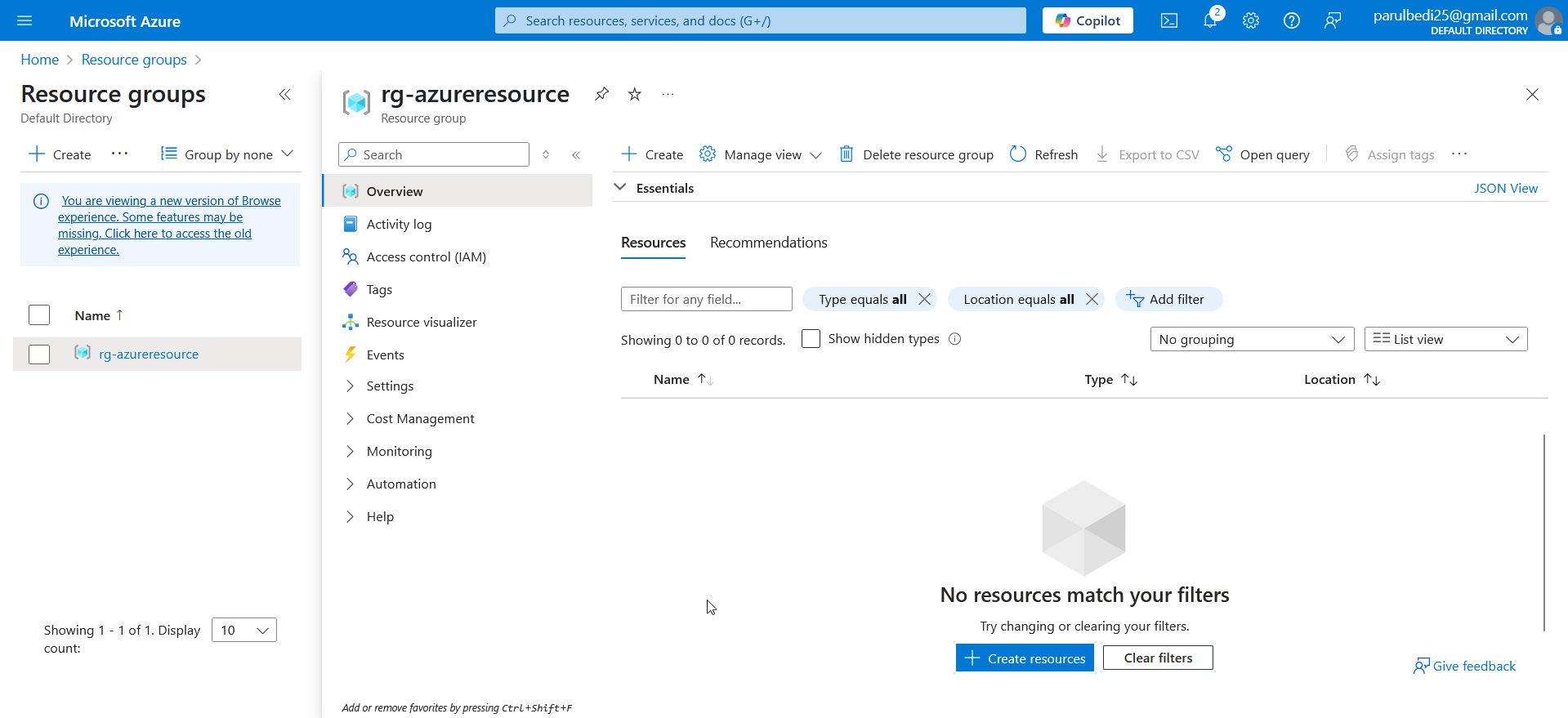The width and height of the screenshot is (1568, 718).
Task: Click the Create resources button
Action: (1025, 658)
